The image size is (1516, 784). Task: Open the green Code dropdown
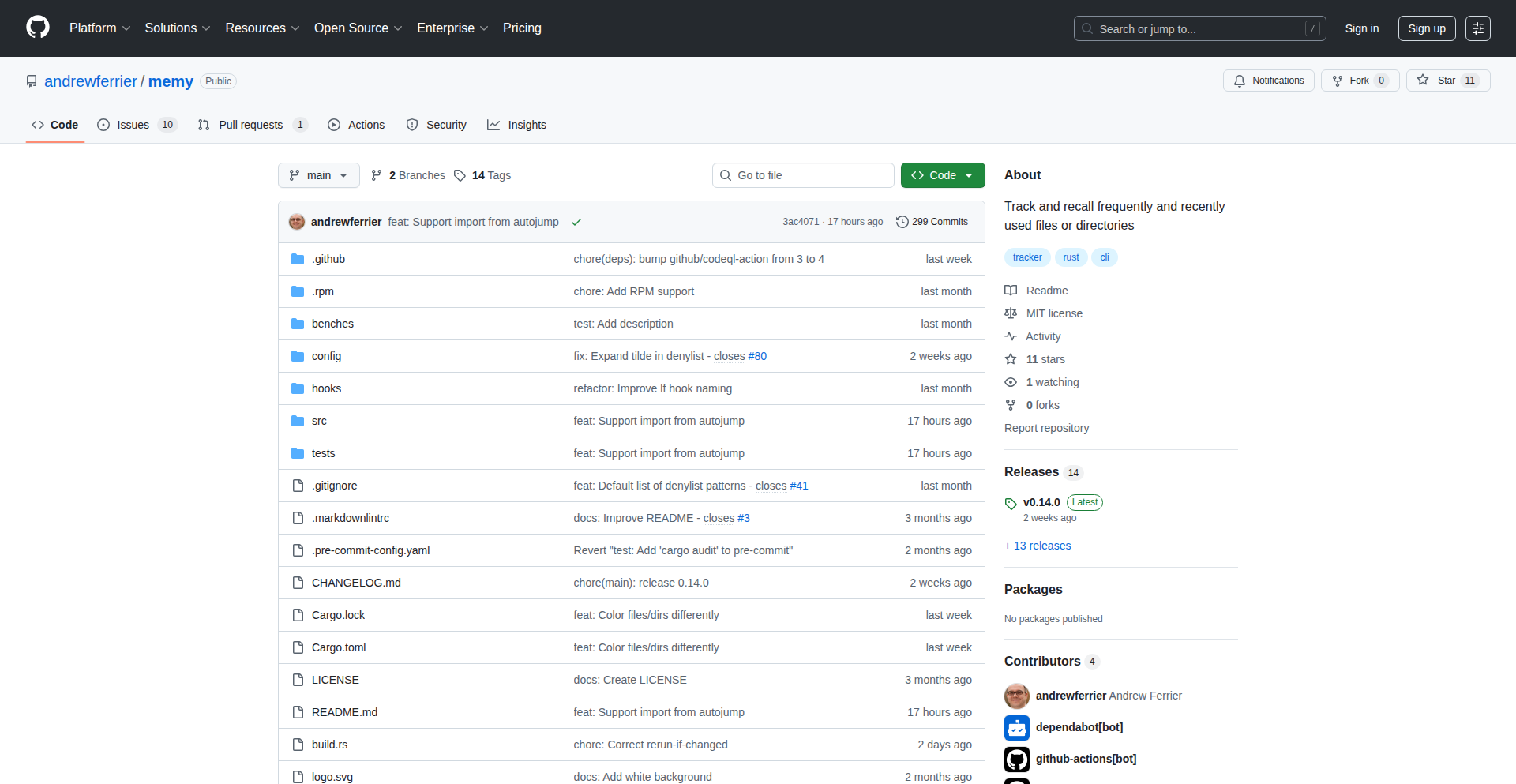coord(942,175)
